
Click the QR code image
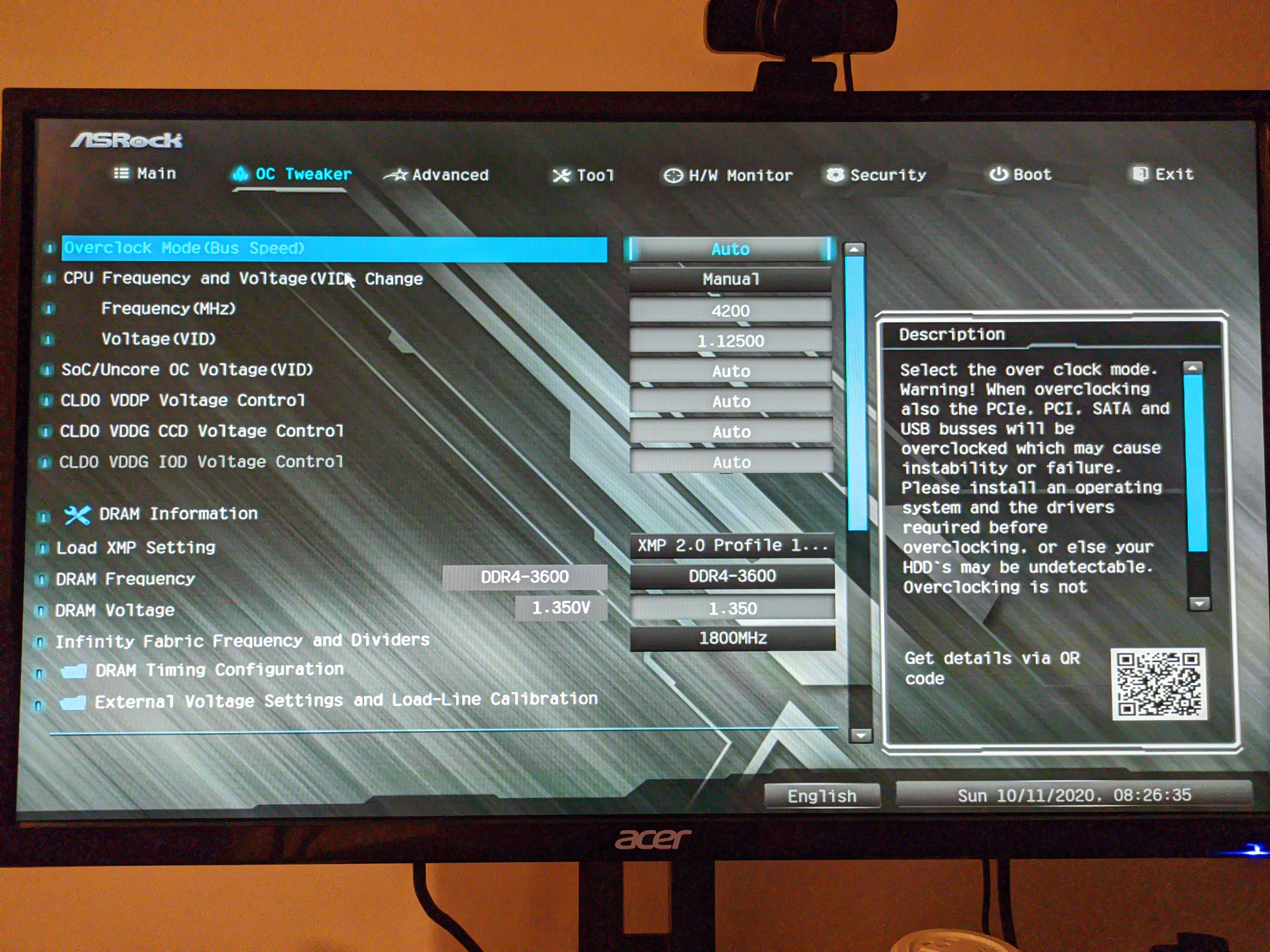point(1159,684)
